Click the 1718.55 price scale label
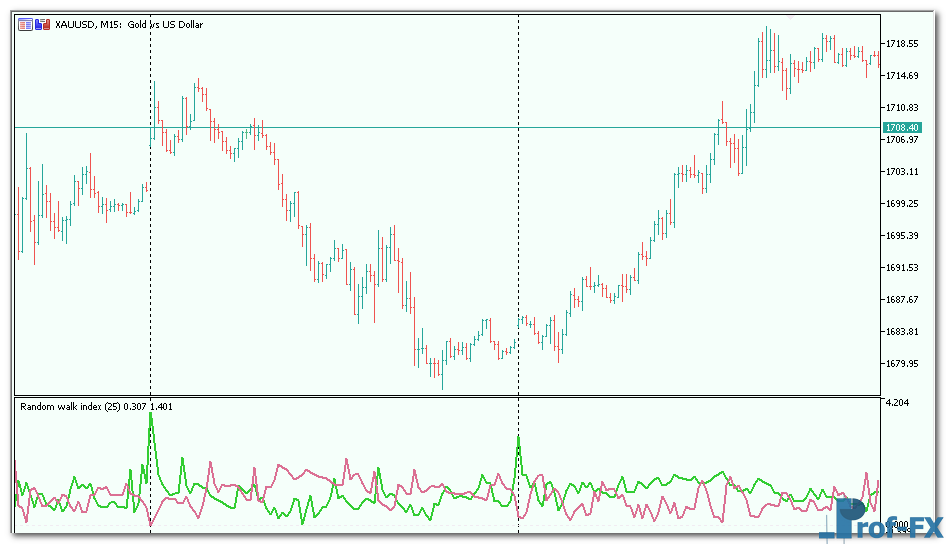 tap(901, 44)
